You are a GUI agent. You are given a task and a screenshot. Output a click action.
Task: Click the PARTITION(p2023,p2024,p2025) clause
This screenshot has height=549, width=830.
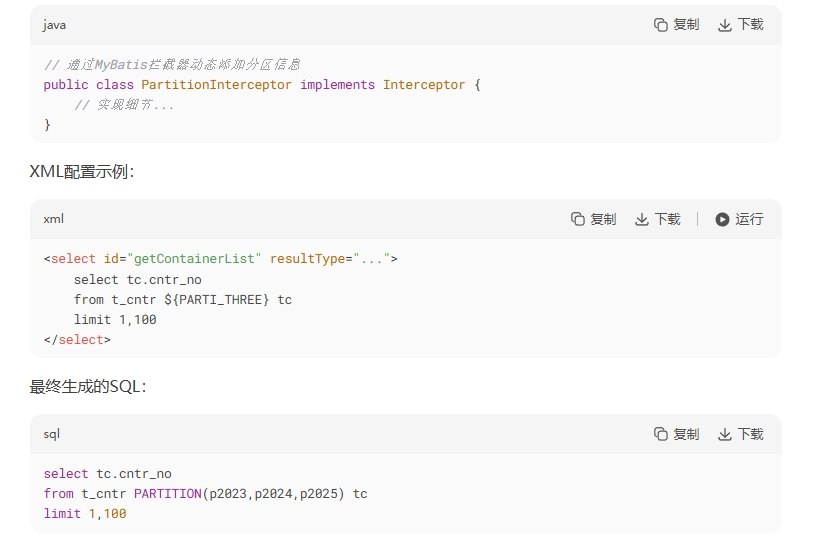pos(239,494)
